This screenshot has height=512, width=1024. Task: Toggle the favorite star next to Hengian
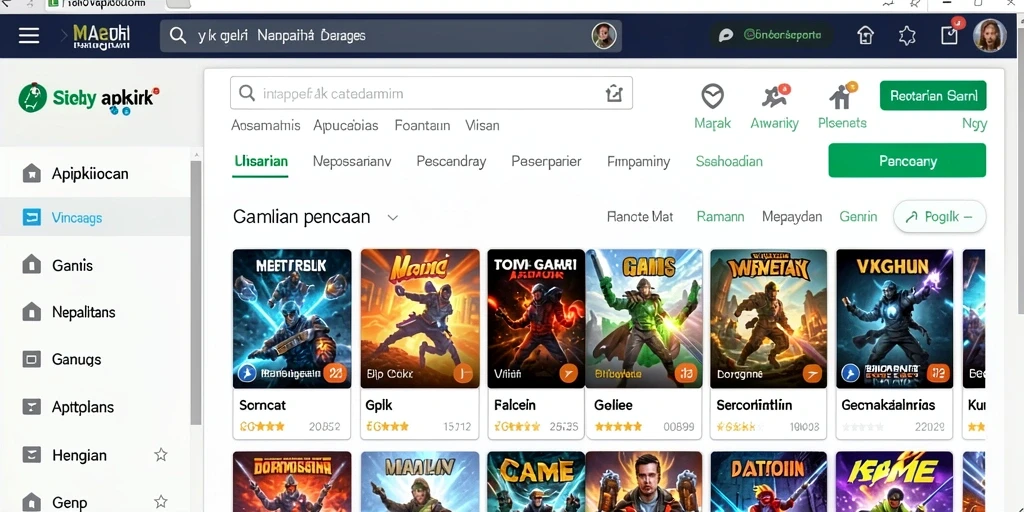tap(161, 455)
